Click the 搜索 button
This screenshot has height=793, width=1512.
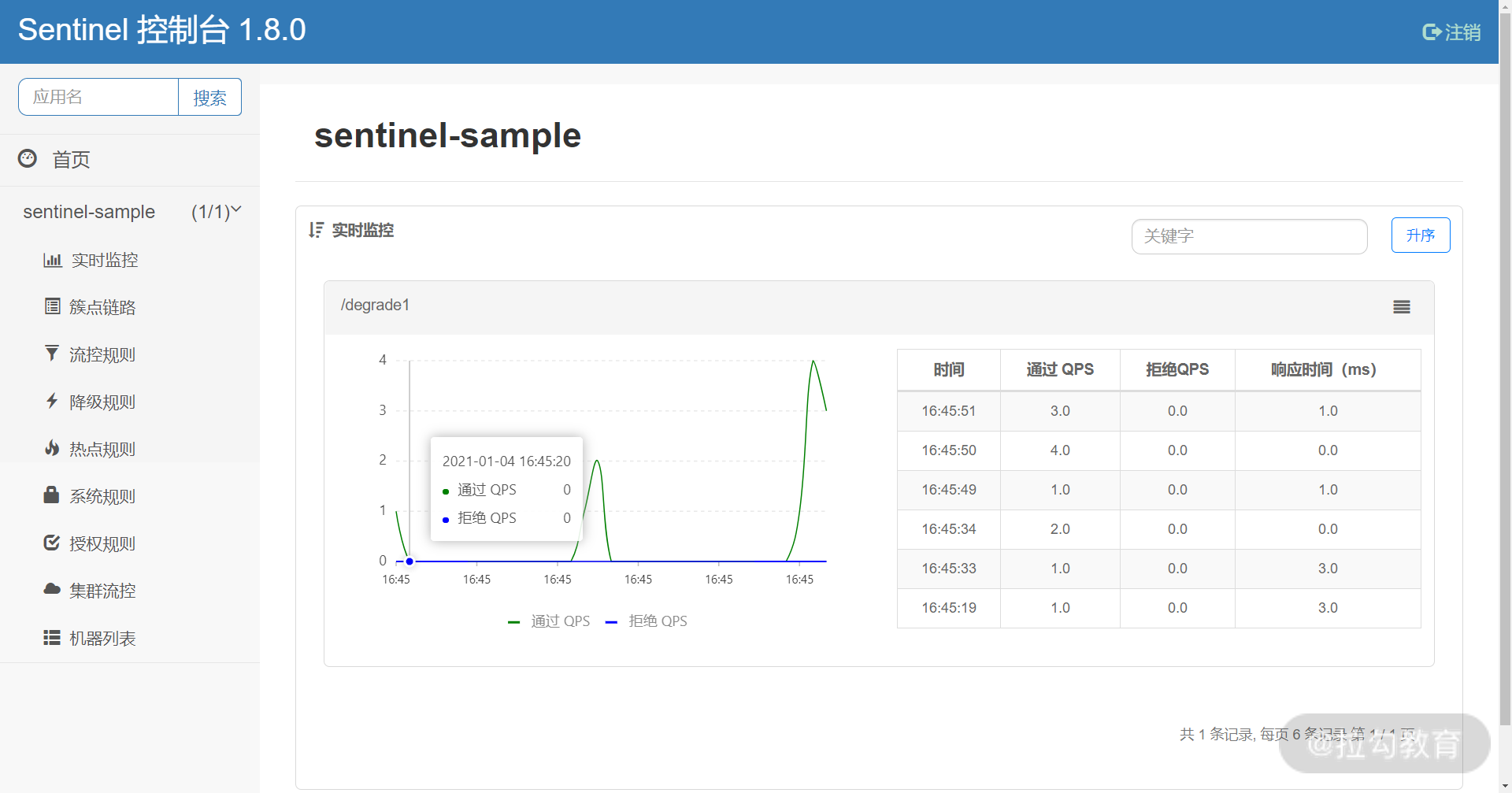209,97
